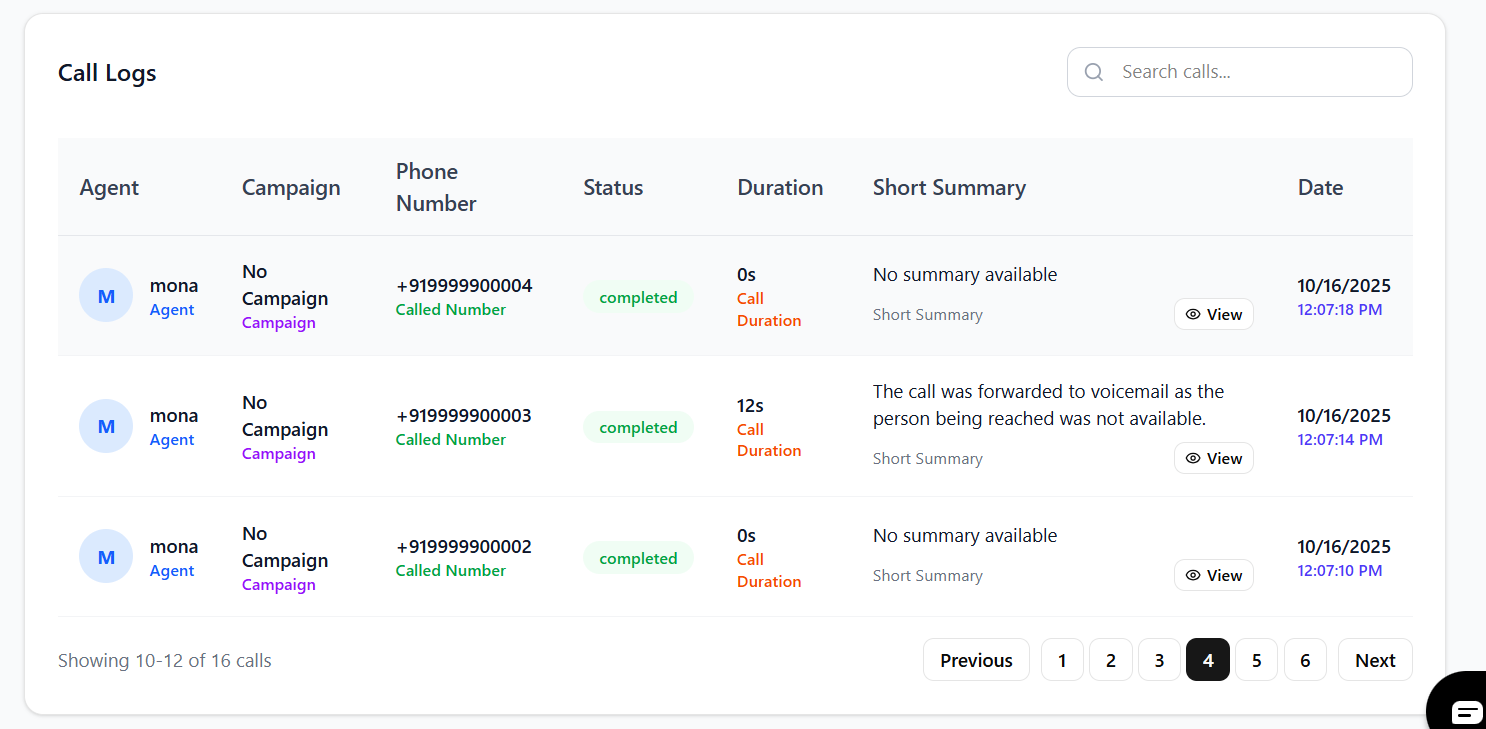Viewport: 1486px width, 729px height.
Task: Navigate to last page 6
Action: (1305, 660)
